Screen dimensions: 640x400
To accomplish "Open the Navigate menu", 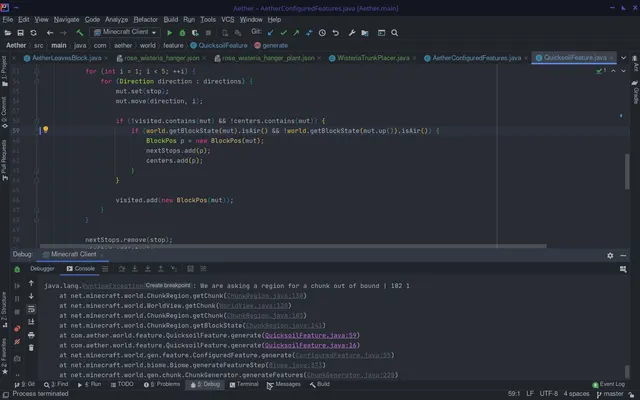I will pos(67,20).
